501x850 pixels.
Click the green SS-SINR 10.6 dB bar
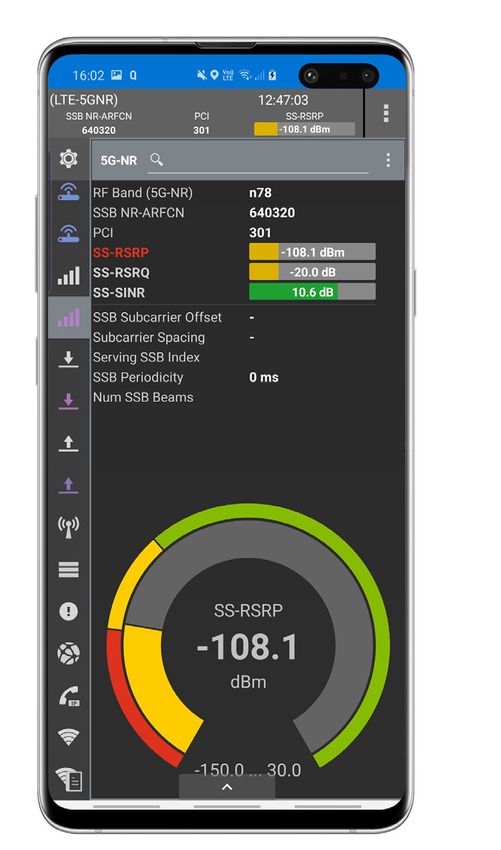coord(312,292)
